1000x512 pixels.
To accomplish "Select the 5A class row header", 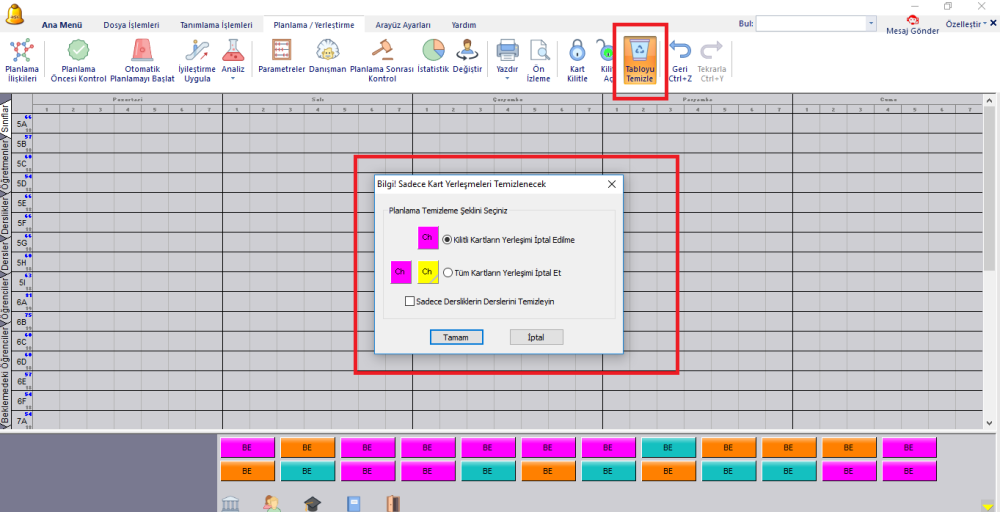I will [x=22, y=124].
